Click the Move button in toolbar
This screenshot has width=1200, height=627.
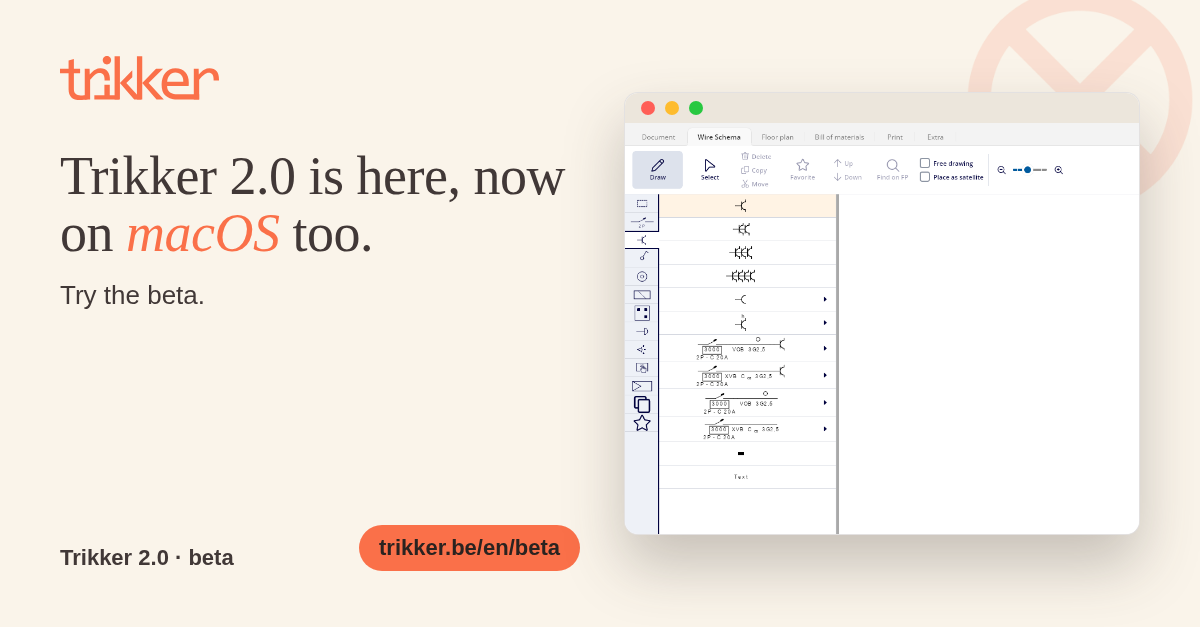[755, 184]
